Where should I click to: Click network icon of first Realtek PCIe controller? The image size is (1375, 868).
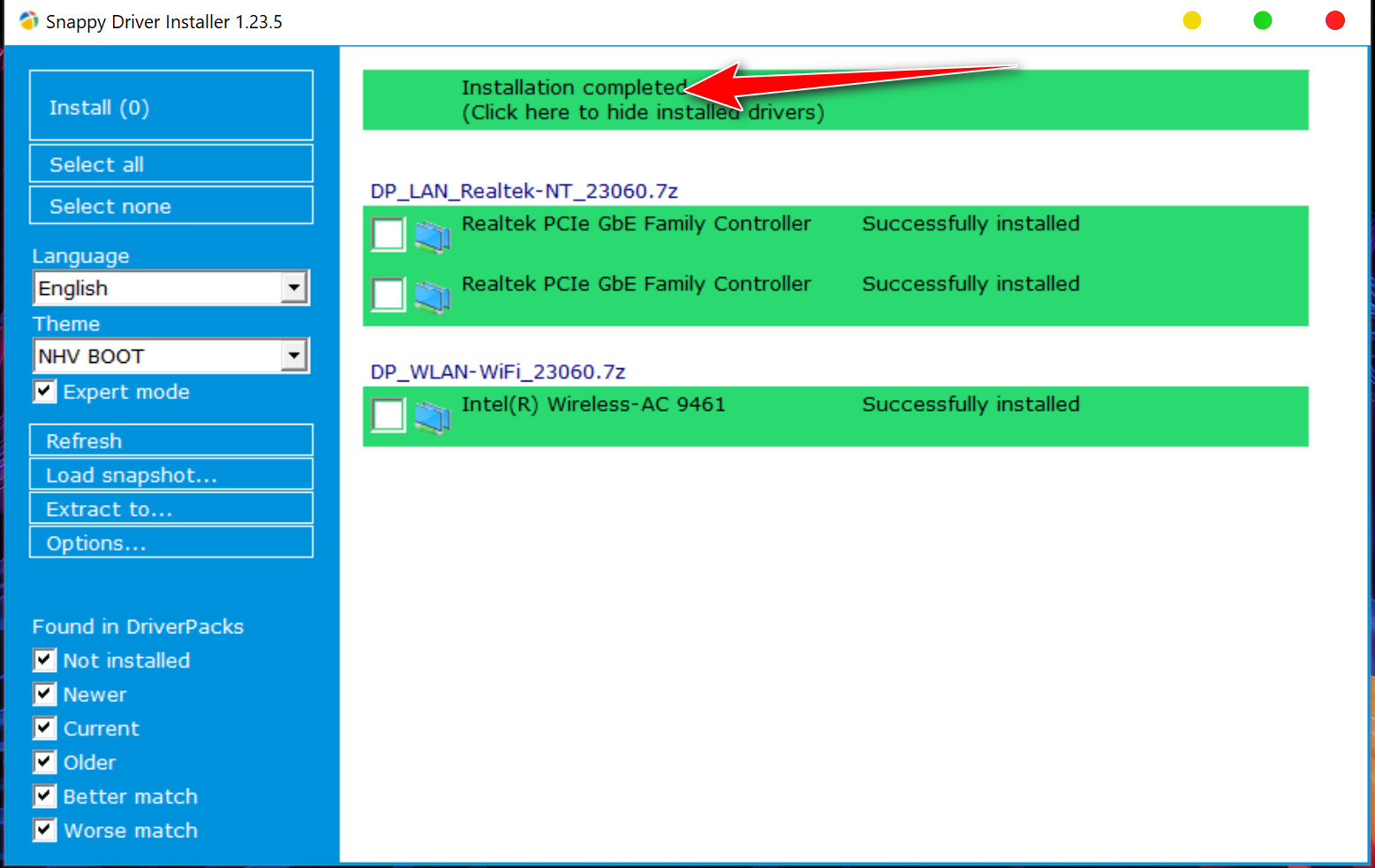(433, 237)
